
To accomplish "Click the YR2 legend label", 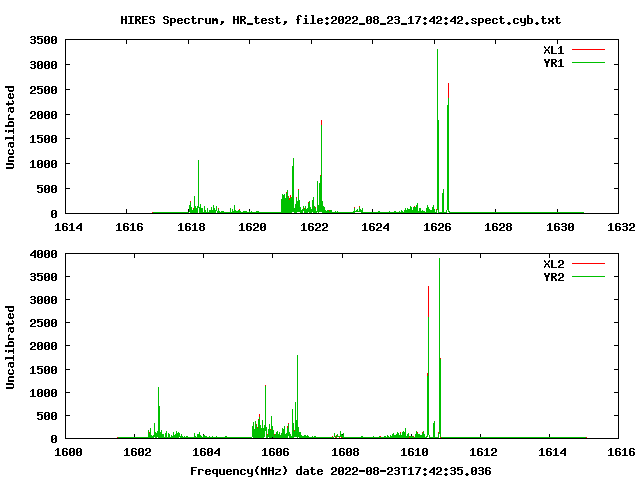I will (553, 277).
